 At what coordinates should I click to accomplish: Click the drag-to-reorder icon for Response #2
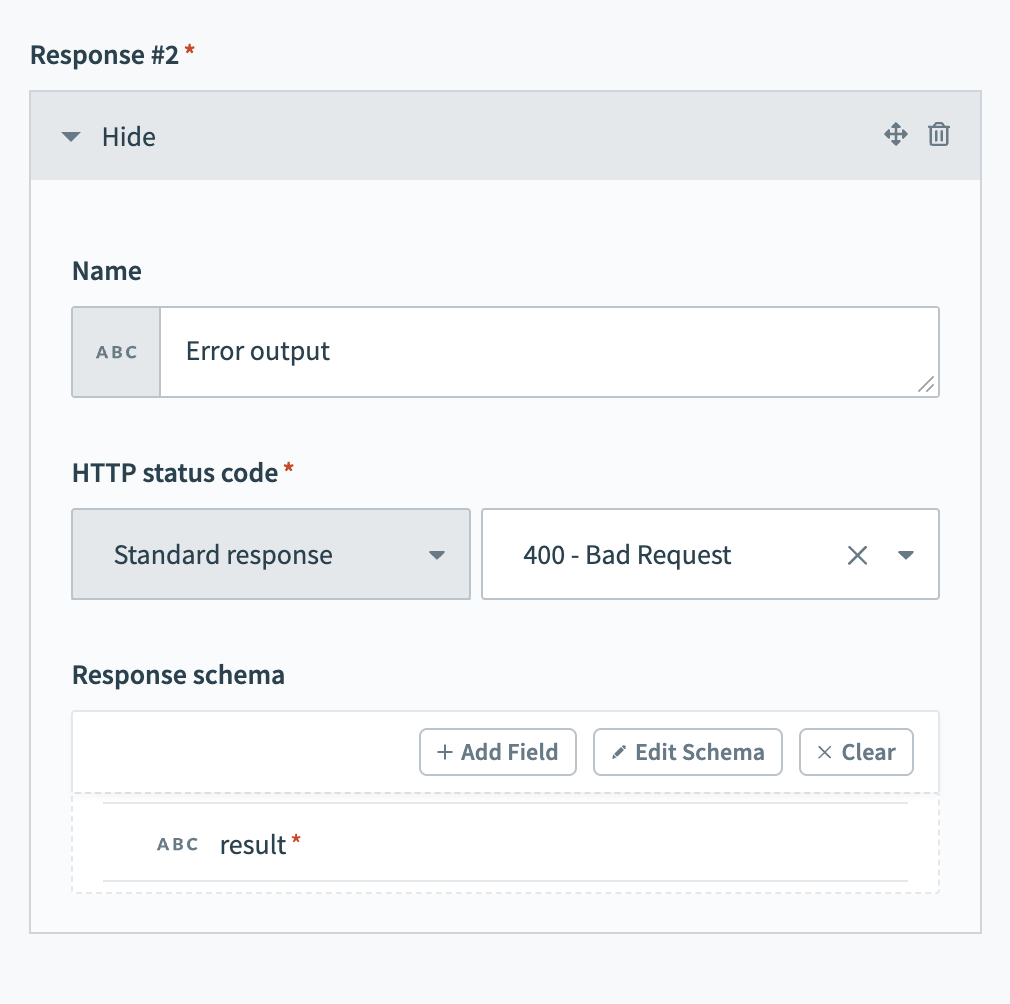pos(896,134)
